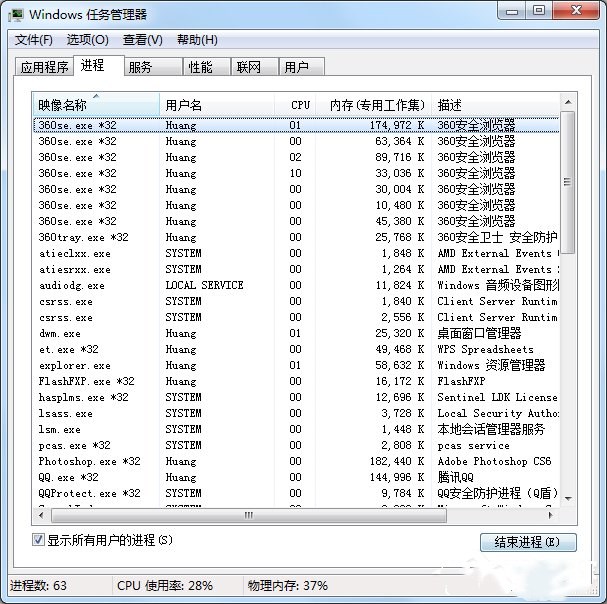The height and width of the screenshot is (604, 607).
Task: Click vertical scrollbar up arrow
Action: (568, 102)
